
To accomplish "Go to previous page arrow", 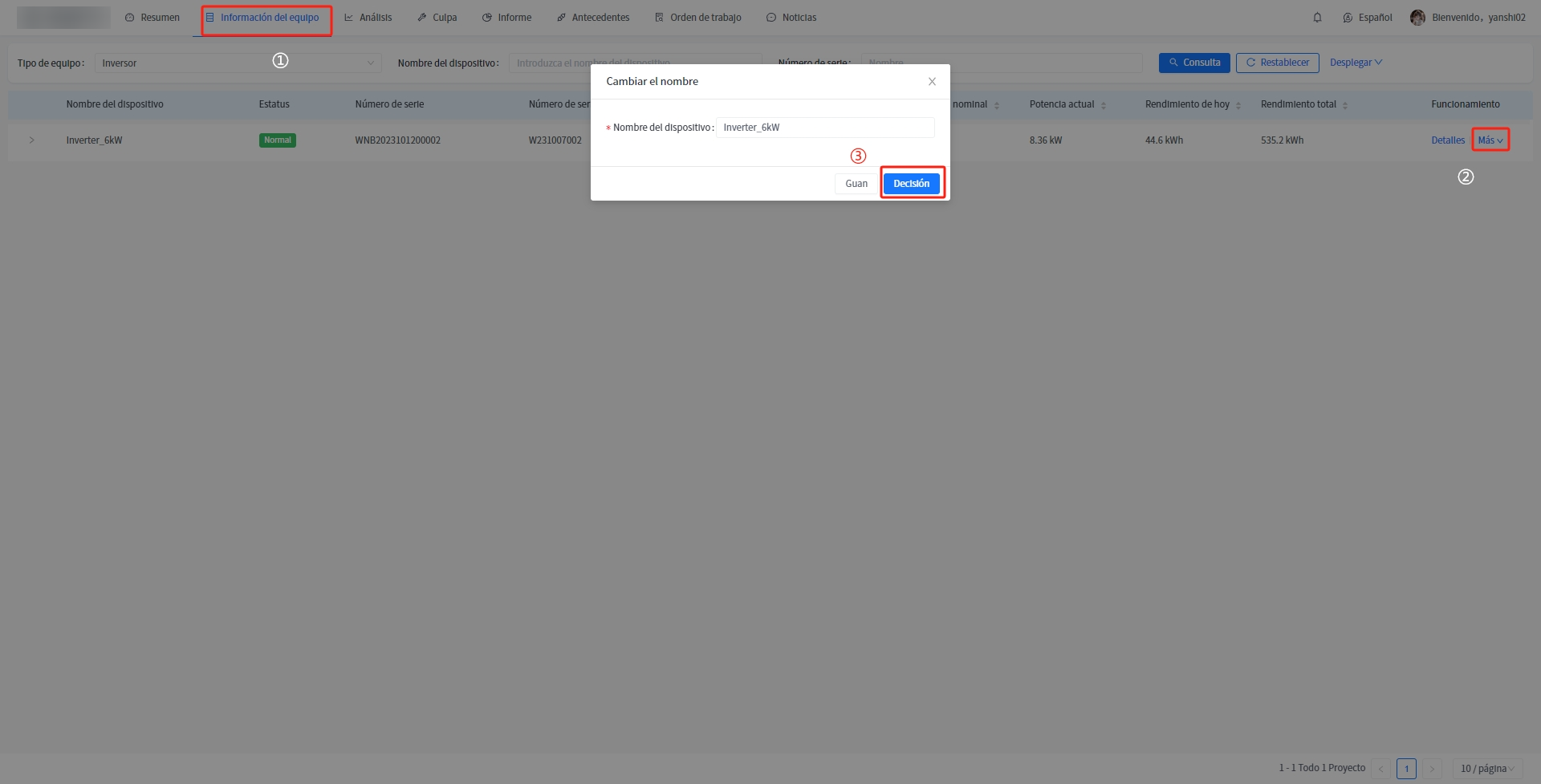I will [x=1380, y=769].
